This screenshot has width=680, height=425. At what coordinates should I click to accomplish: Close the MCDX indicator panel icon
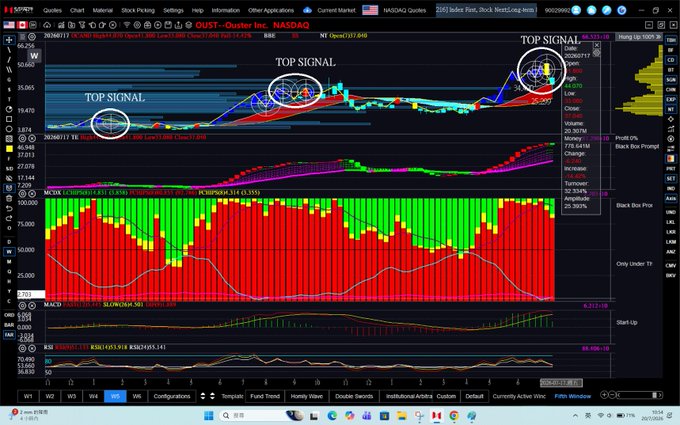[32, 194]
